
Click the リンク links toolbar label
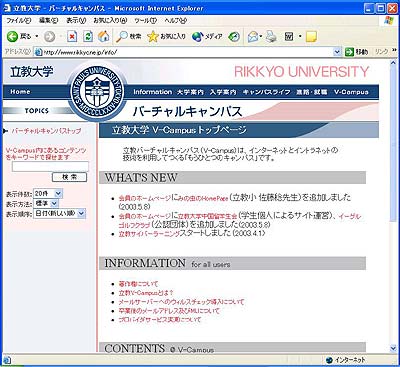(382, 52)
